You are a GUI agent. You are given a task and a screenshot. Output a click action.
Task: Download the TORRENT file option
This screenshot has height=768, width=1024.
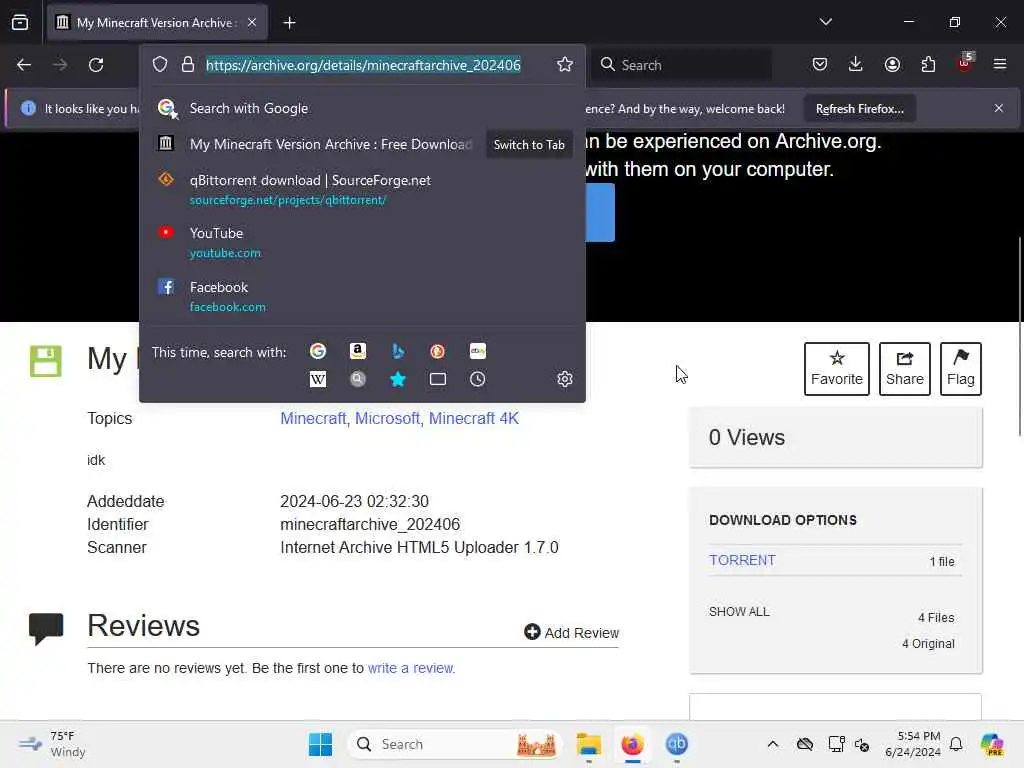(x=742, y=560)
